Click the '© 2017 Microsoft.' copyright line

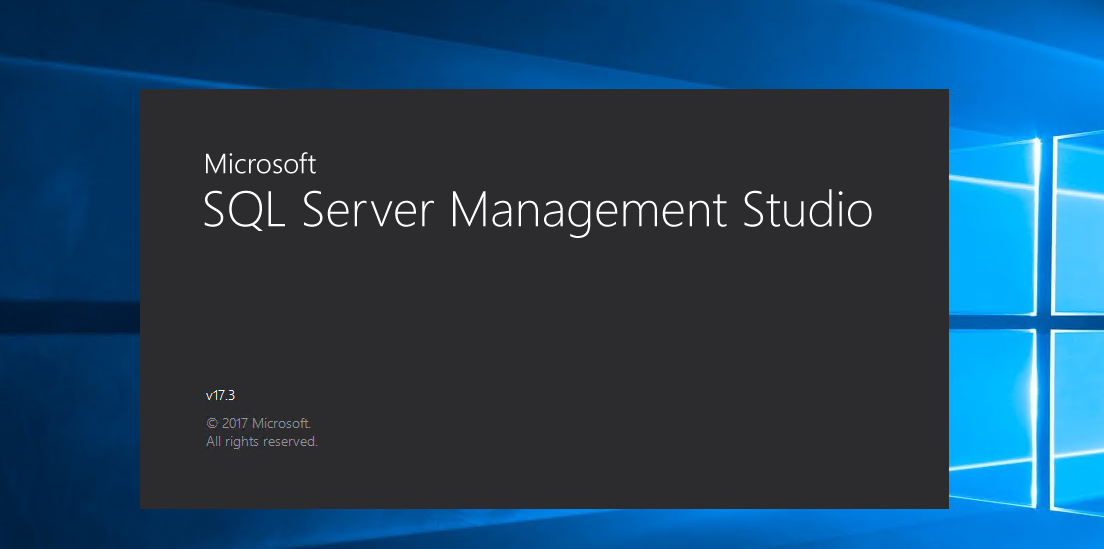point(258,424)
